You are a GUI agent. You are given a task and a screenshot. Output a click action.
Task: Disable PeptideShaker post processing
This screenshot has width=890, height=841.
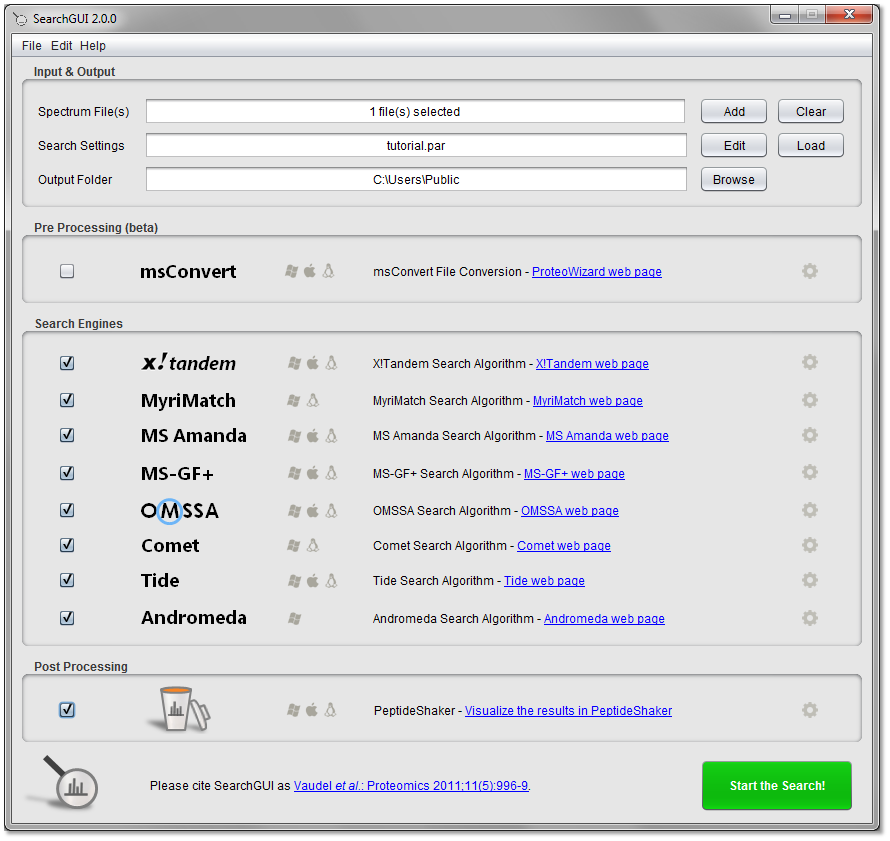[x=67, y=710]
